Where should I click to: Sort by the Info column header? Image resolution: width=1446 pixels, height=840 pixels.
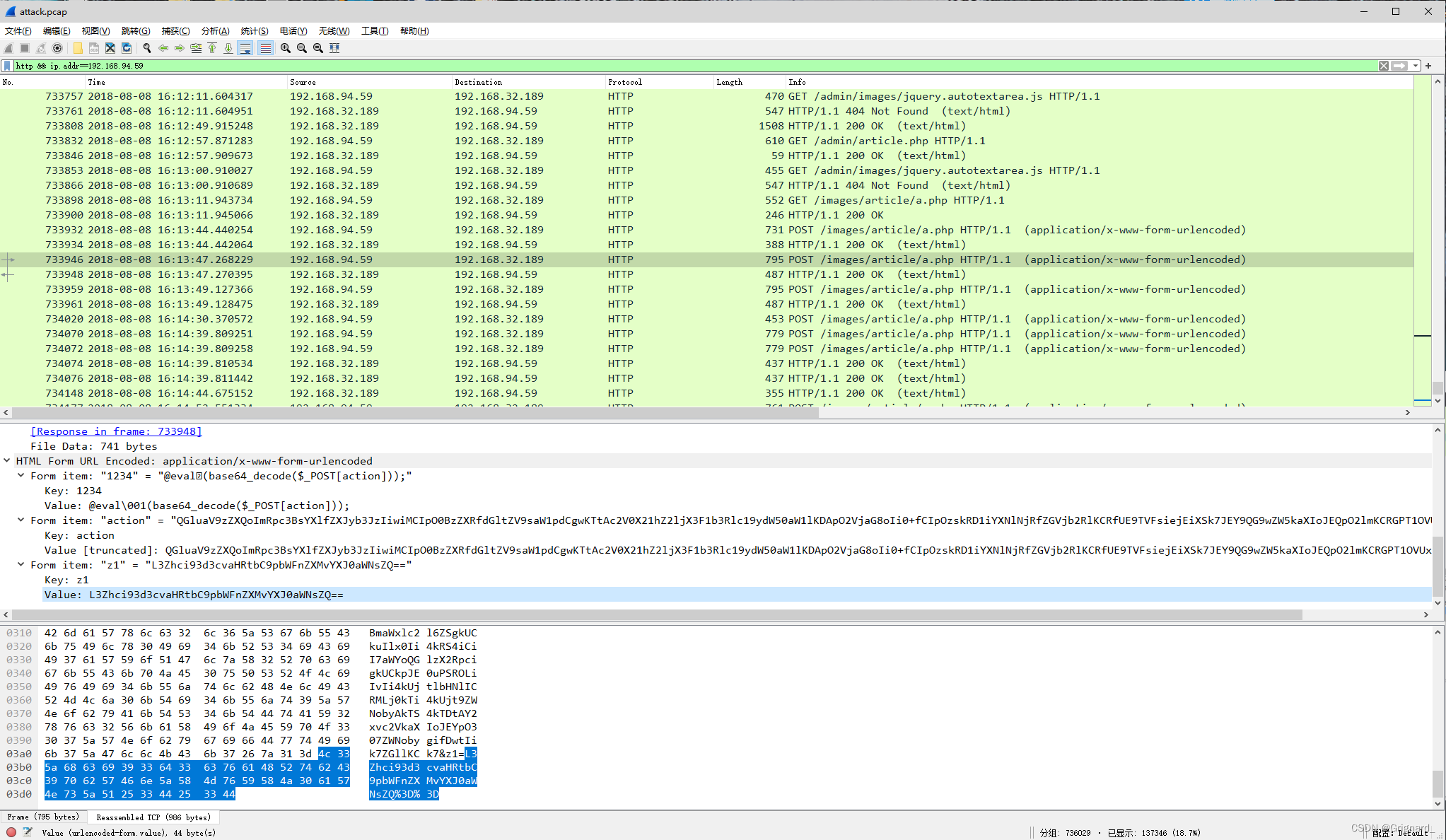click(x=1100, y=82)
